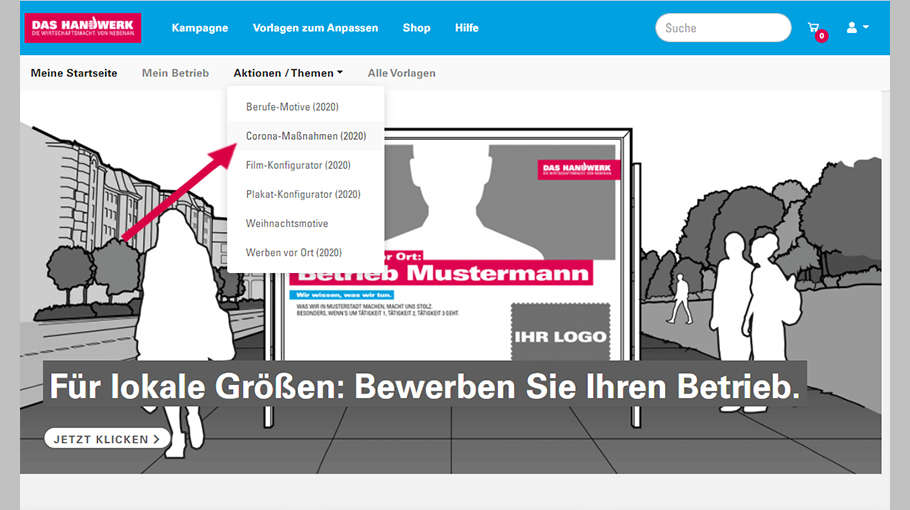Click the Das Handwerk logo

[82, 27]
